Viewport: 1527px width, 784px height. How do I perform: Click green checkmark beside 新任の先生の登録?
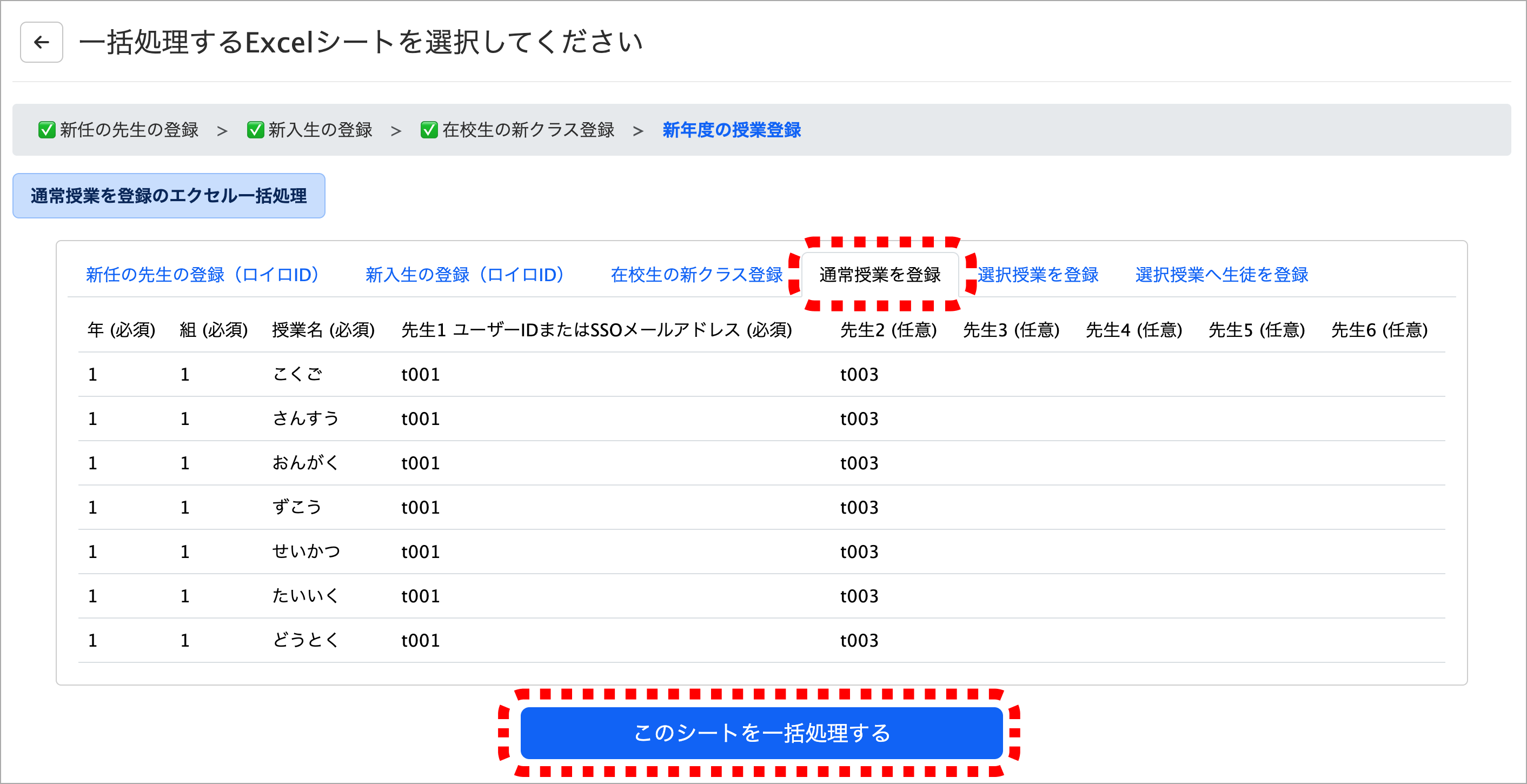47,130
